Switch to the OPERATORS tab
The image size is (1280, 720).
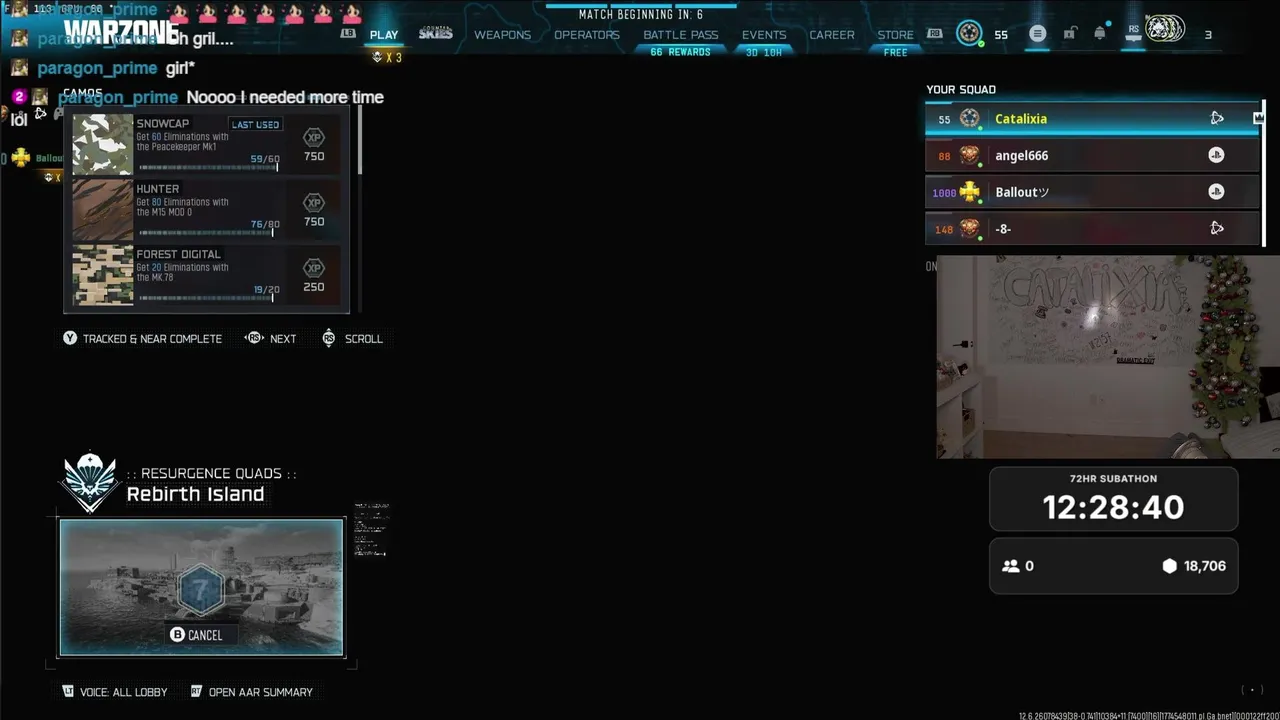coord(587,35)
